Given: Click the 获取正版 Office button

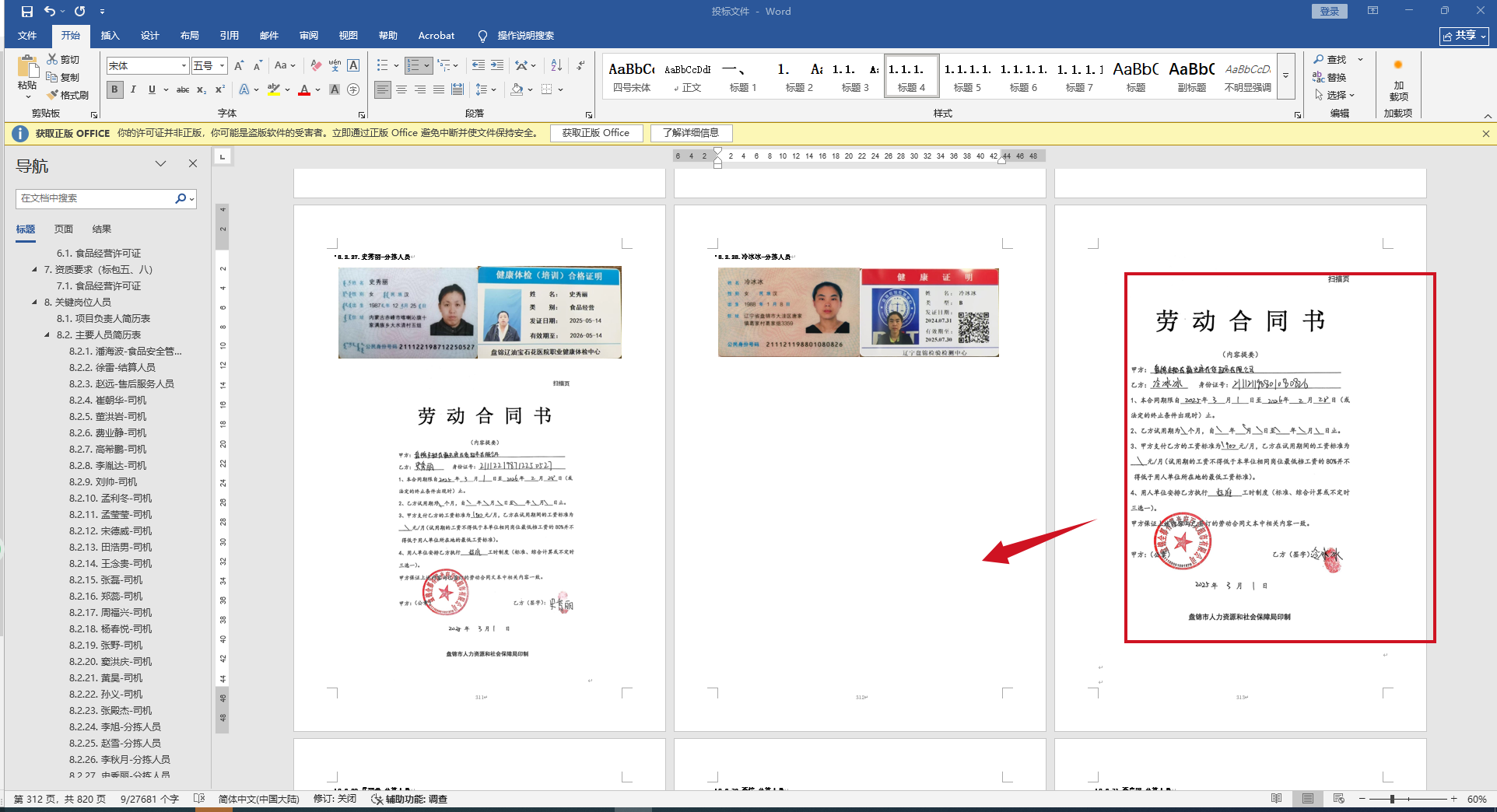Looking at the screenshot, I should [x=596, y=133].
